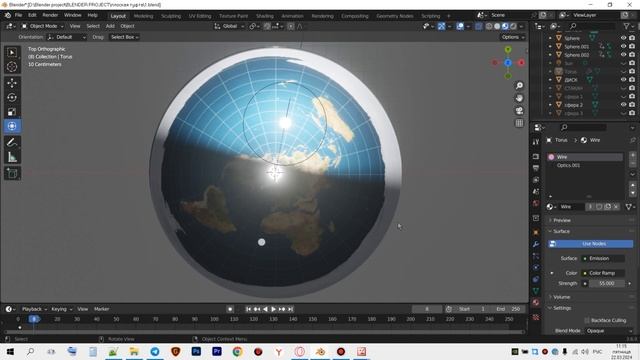
Task: Open the Blend Mode Opaque dropdown
Action: [x=609, y=331]
